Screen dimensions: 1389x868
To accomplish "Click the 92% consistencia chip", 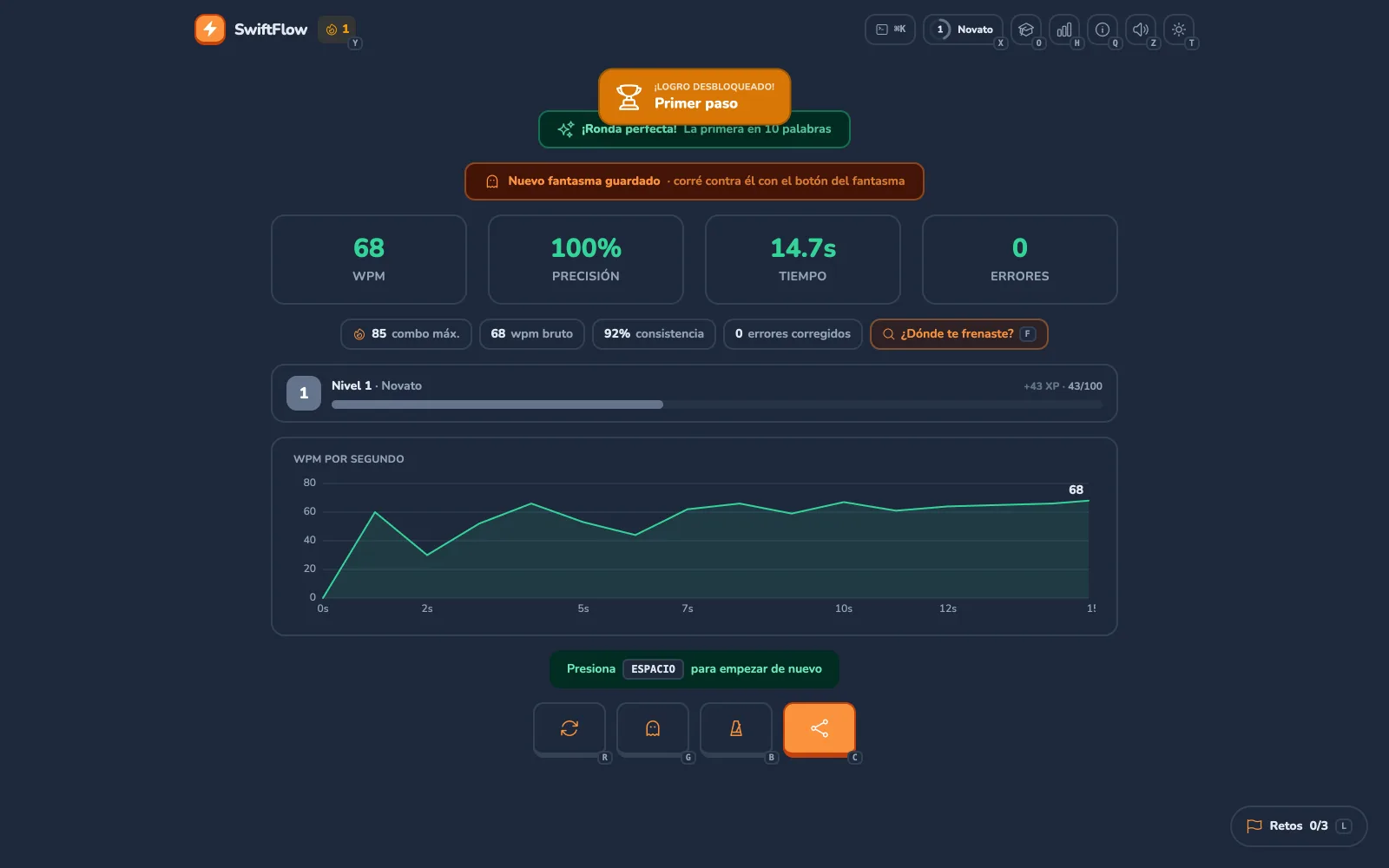I will pyautogui.click(x=654, y=334).
